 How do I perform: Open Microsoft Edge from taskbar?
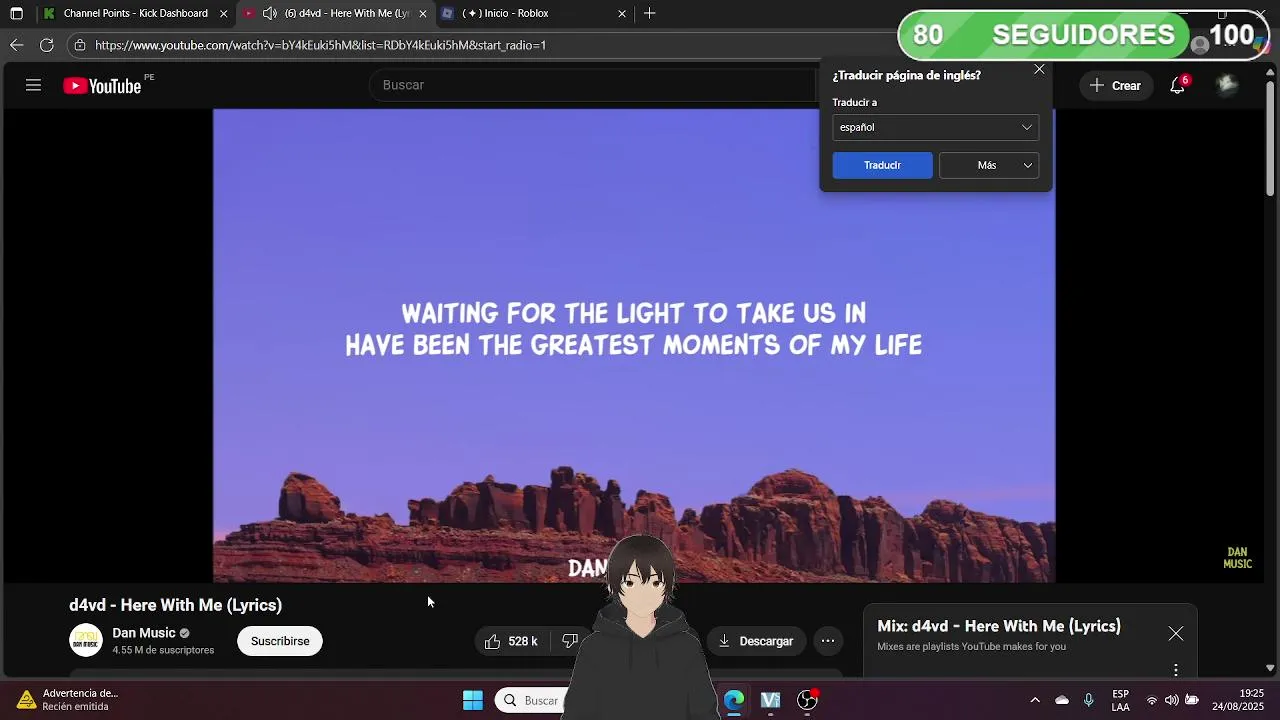coord(734,700)
